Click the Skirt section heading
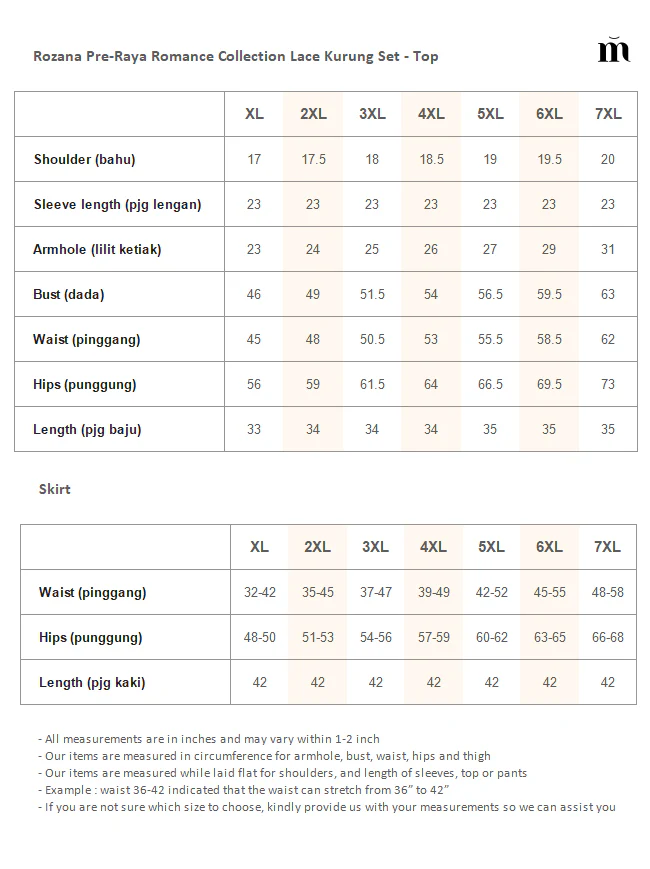 click(54, 489)
